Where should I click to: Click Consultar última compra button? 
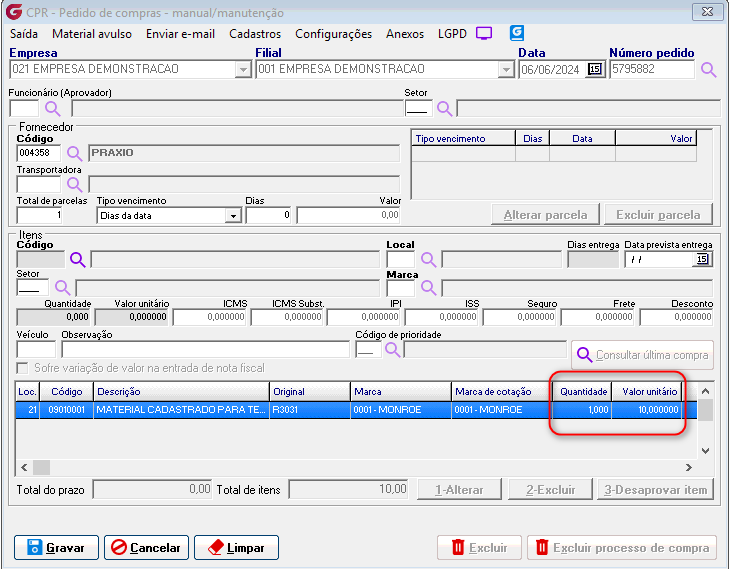(642, 355)
